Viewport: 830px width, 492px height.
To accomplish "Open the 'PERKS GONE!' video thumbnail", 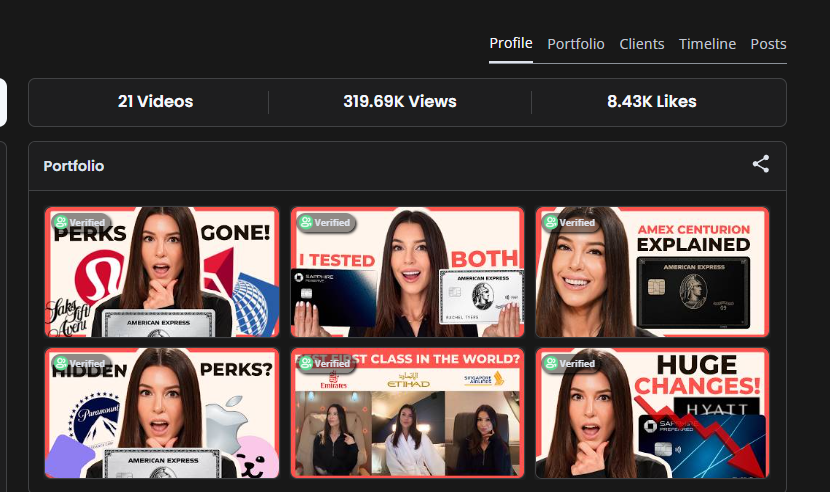I will [162, 272].
